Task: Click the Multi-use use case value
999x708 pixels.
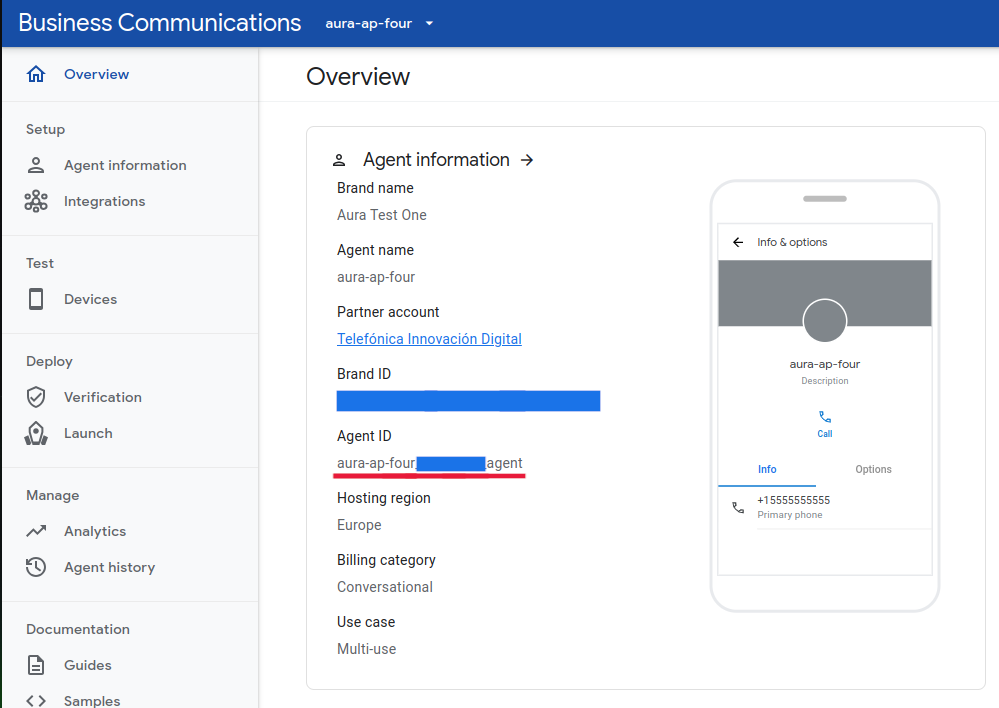Action: tap(366, 649)
